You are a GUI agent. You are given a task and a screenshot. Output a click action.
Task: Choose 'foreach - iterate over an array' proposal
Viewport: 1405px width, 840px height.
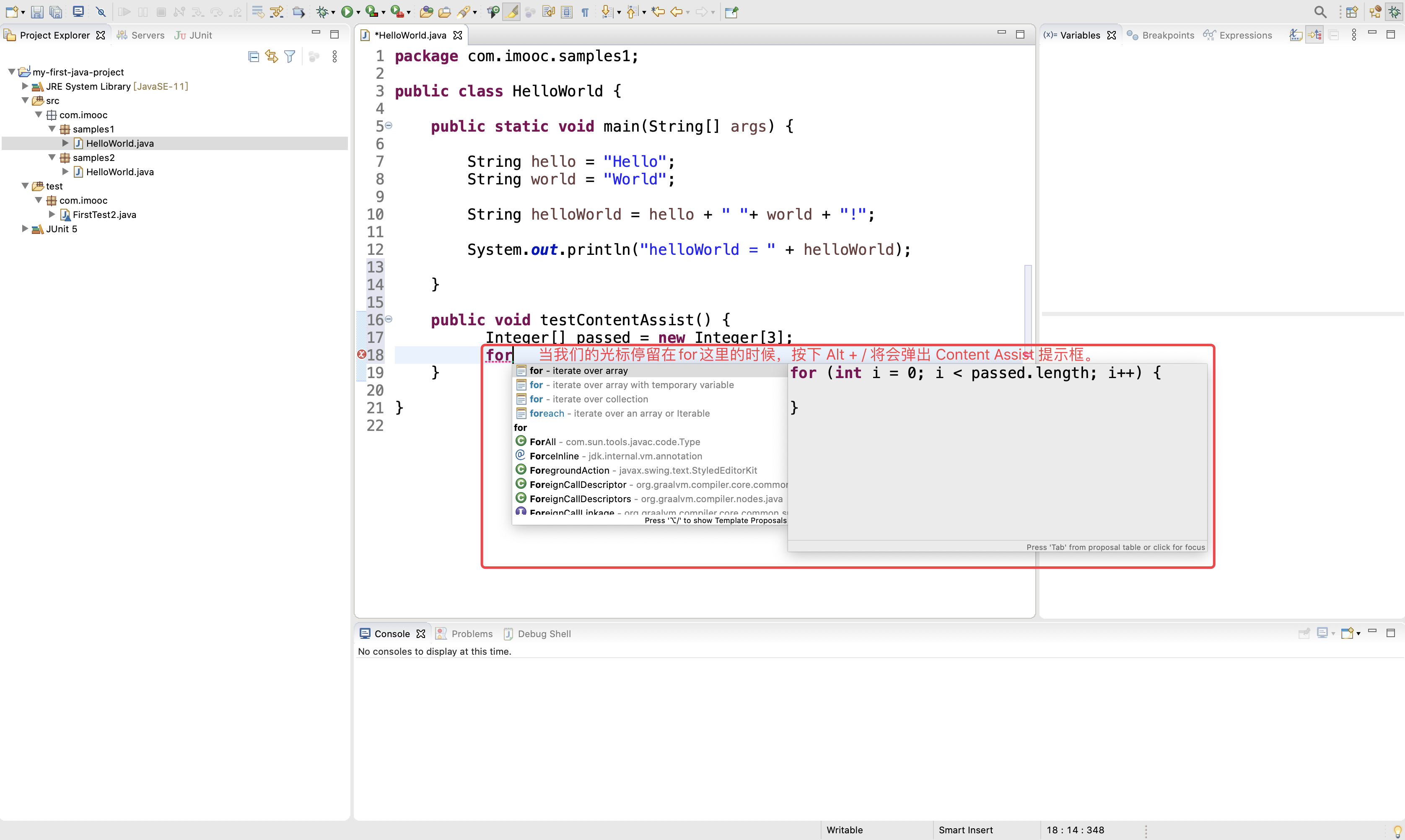point(650,413)
